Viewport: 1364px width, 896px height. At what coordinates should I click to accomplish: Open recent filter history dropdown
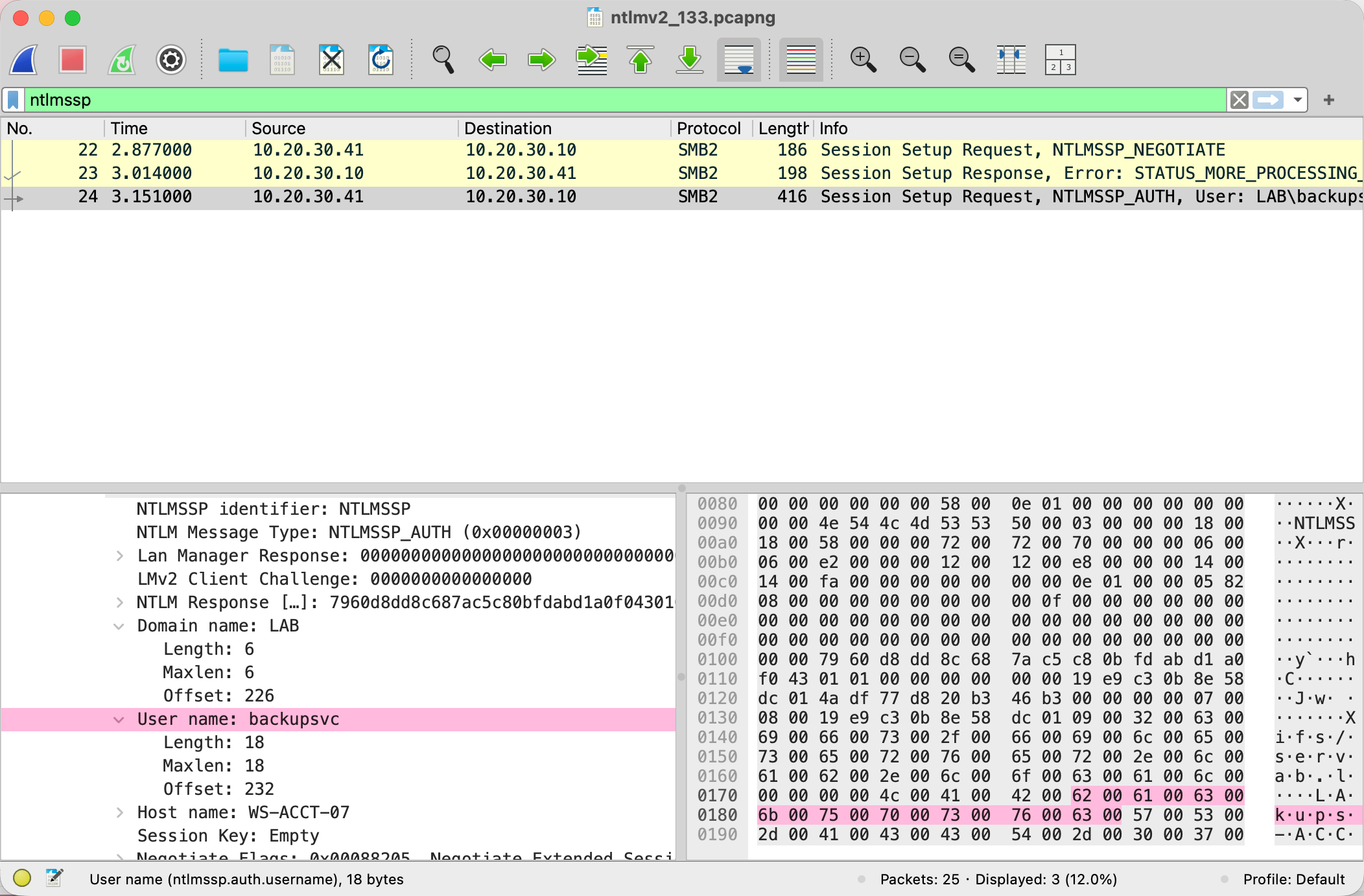[1297, 100]
